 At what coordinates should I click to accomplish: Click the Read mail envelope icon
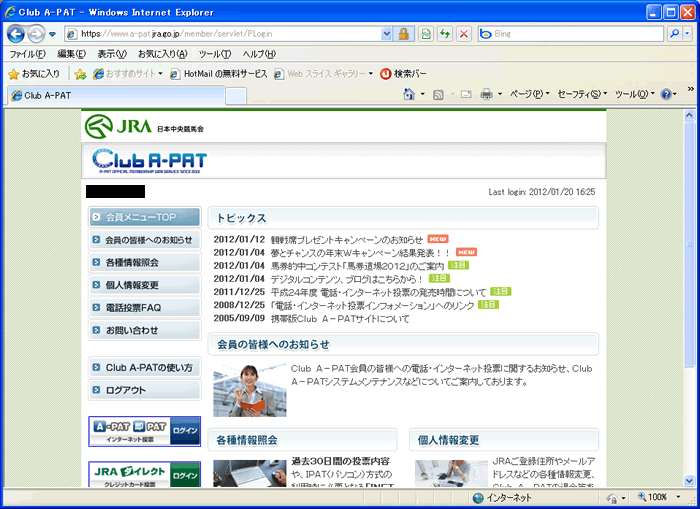(466, 95)
